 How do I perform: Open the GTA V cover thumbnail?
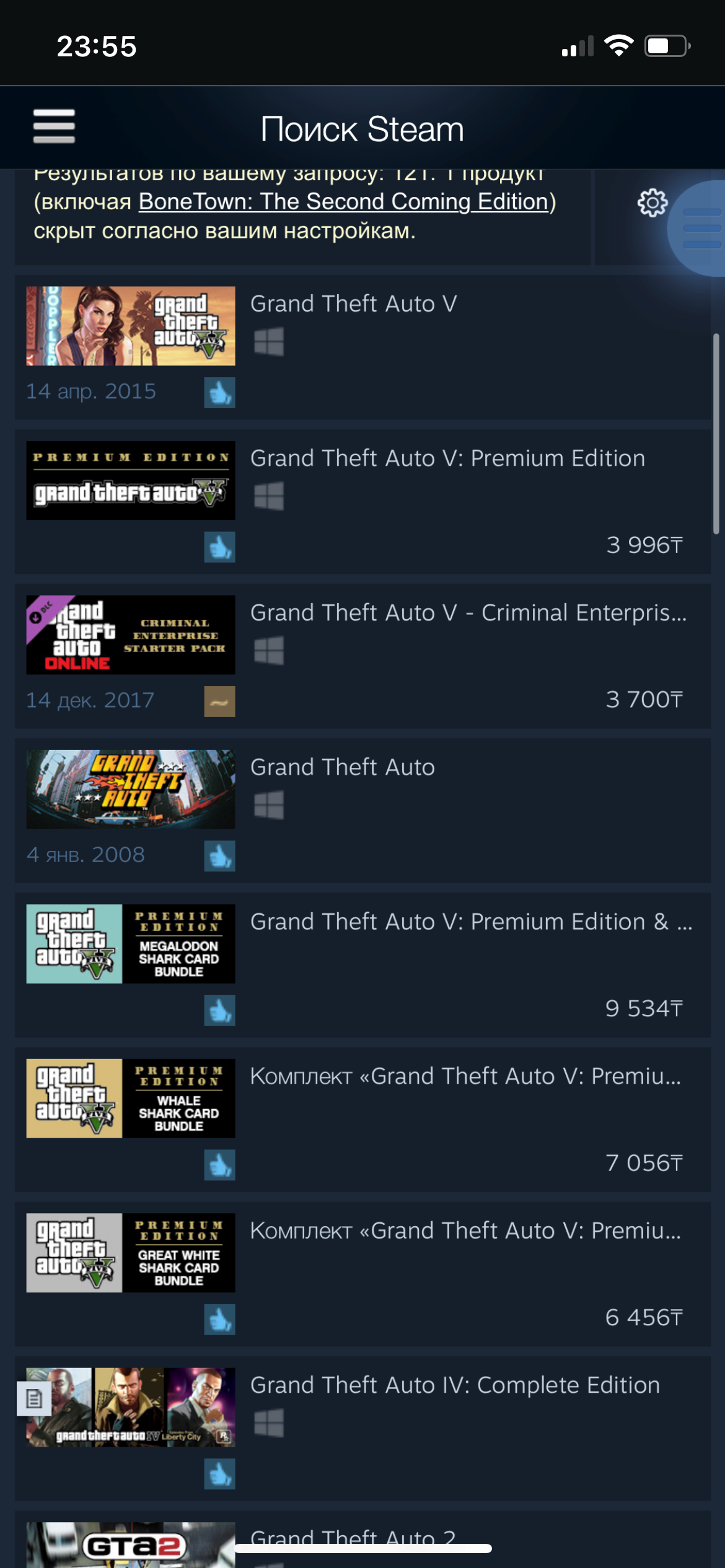tap(131, 326)
